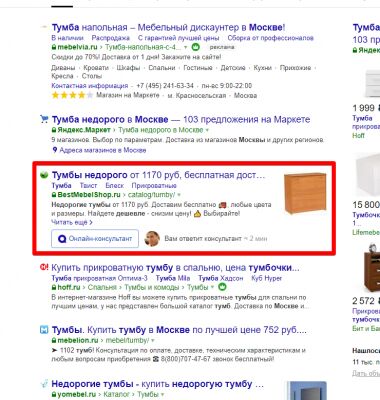Click the orange dresser thumbnail image
This screenshot has height=400, width=380.
[x=305, y=193]
